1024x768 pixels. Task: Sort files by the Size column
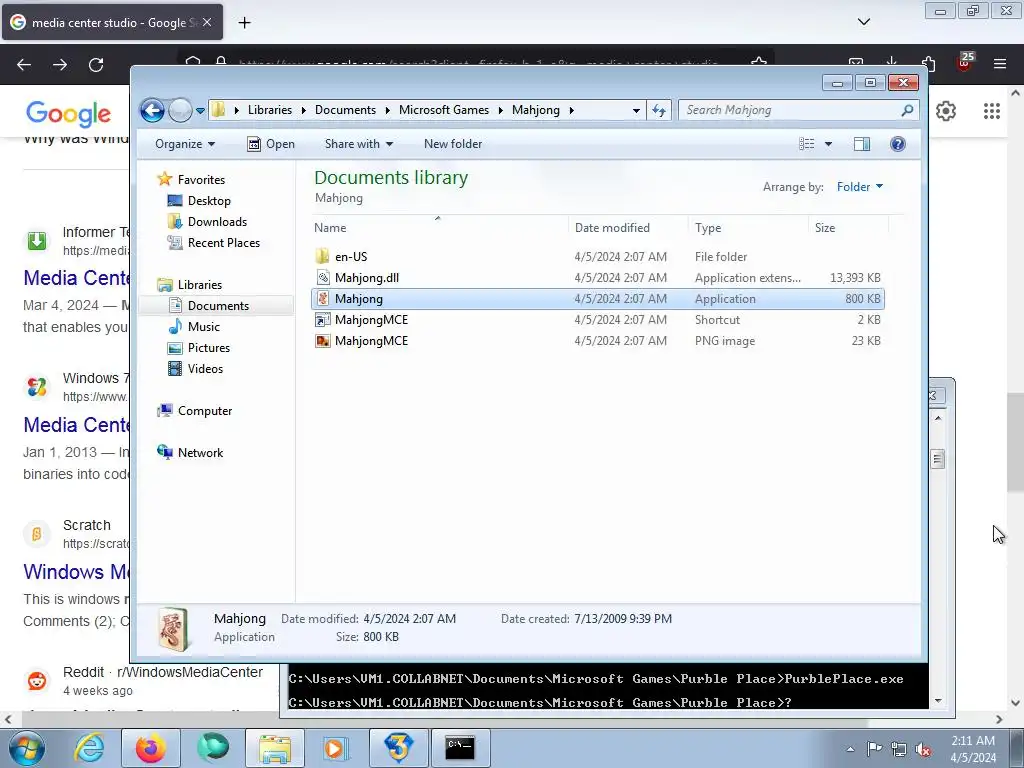point(848,228)
